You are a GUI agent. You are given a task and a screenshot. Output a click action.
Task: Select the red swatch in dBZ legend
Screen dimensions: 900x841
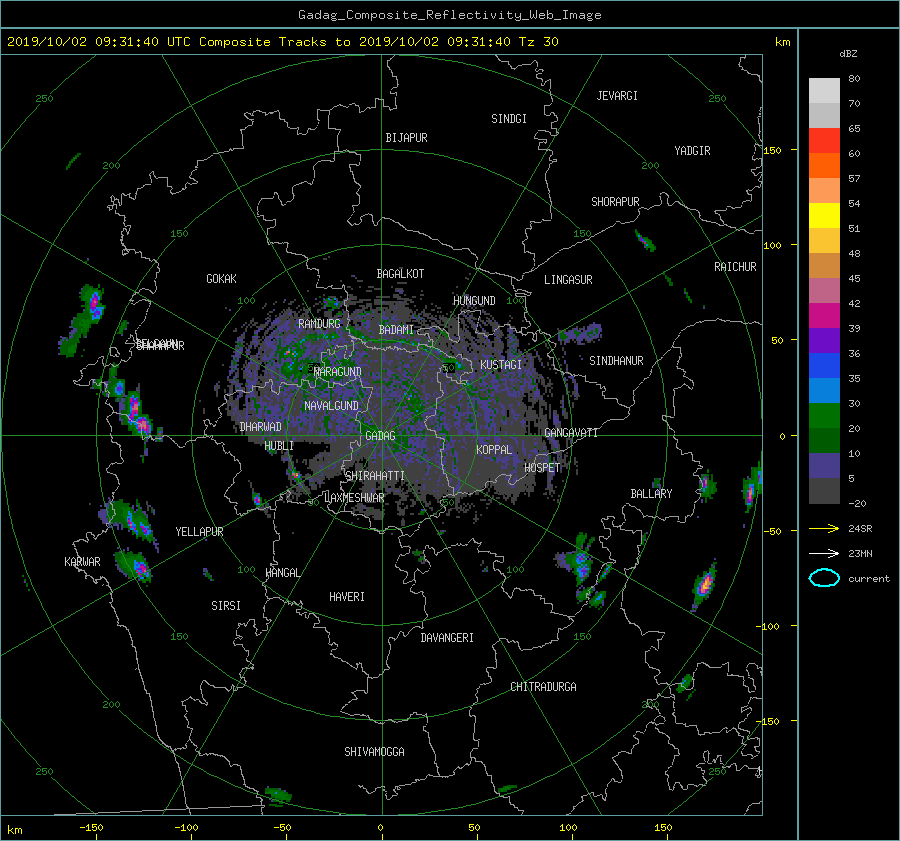[824, 140]
